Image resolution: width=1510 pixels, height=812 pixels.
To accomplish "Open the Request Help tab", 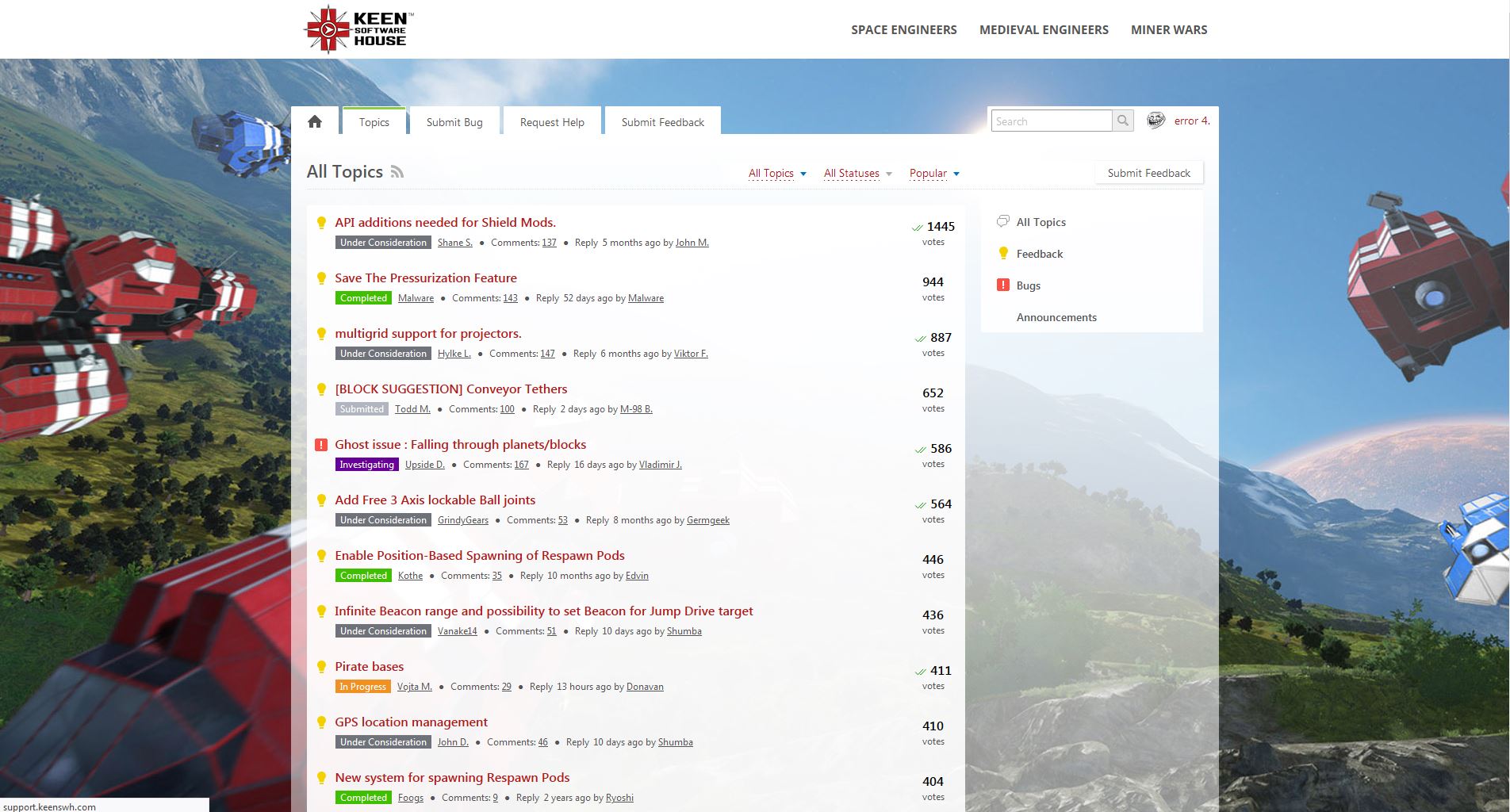I will pyautogui.click(x=552, y=122).
